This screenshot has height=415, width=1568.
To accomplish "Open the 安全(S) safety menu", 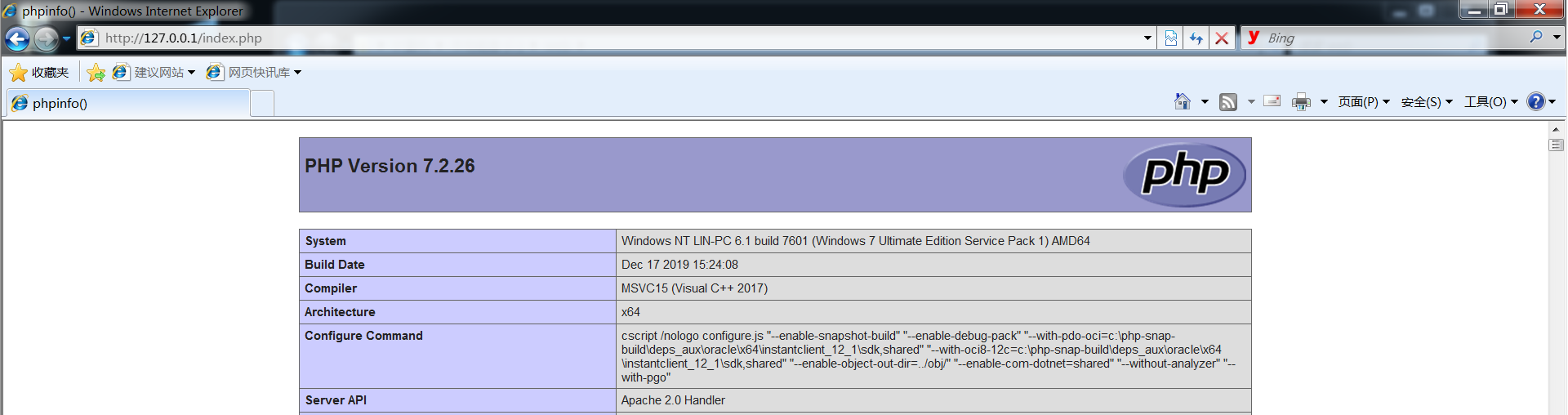I will [1427, 102].
